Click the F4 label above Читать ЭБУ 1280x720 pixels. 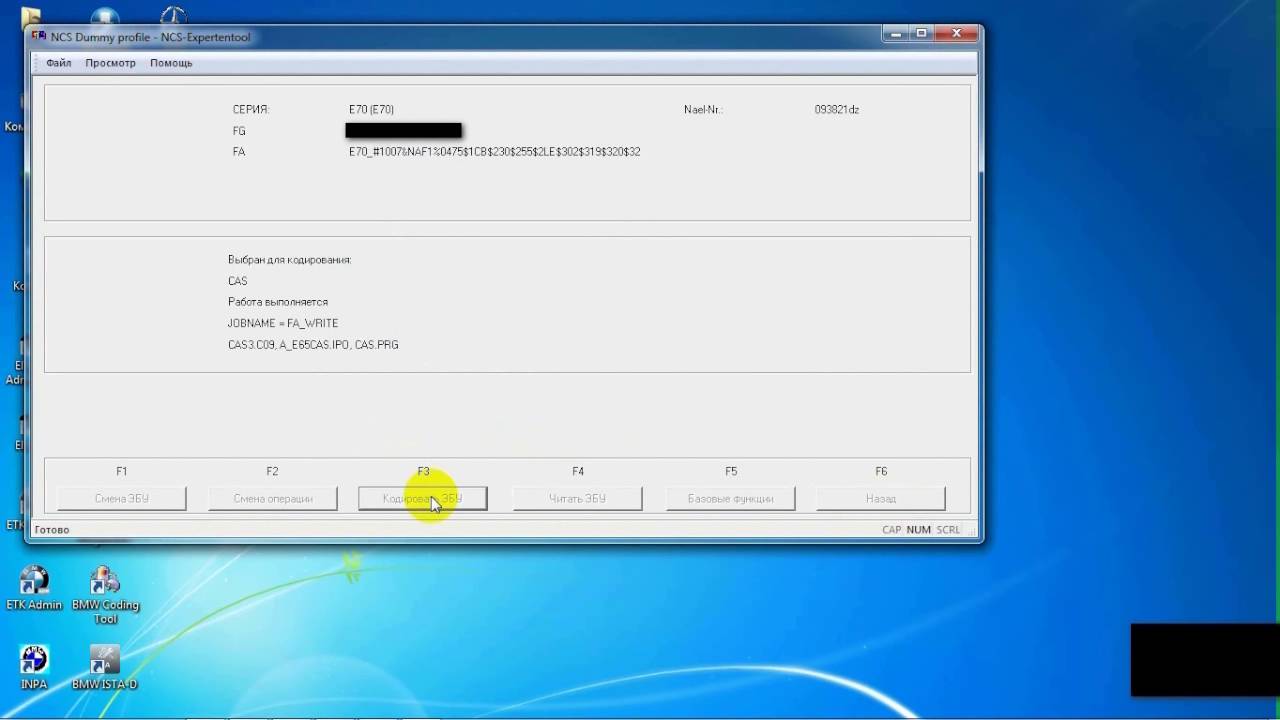pos(578,471)
